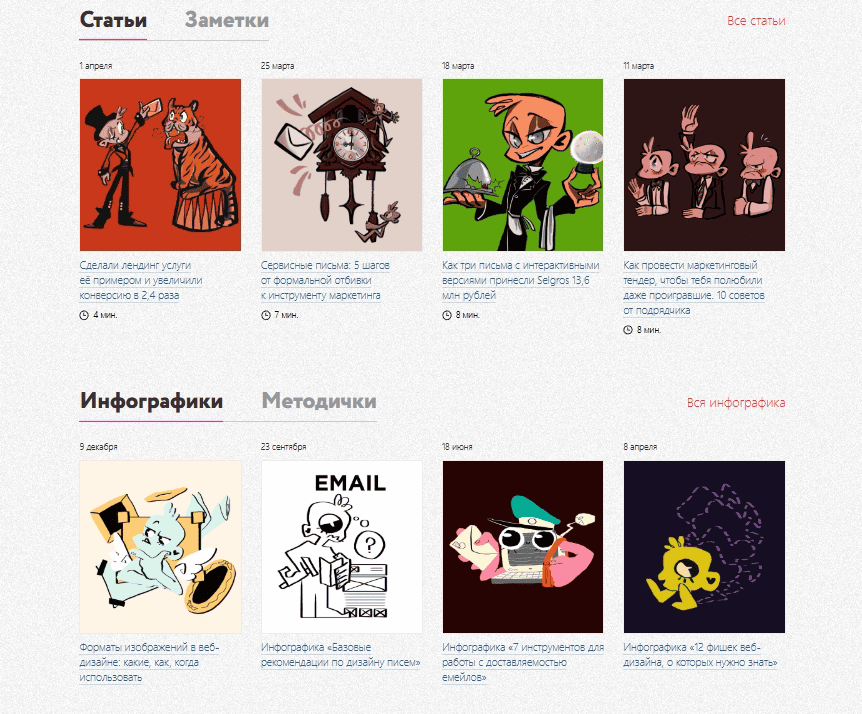Open the маркетинговый тендер article title

click(x=694, y=287)
